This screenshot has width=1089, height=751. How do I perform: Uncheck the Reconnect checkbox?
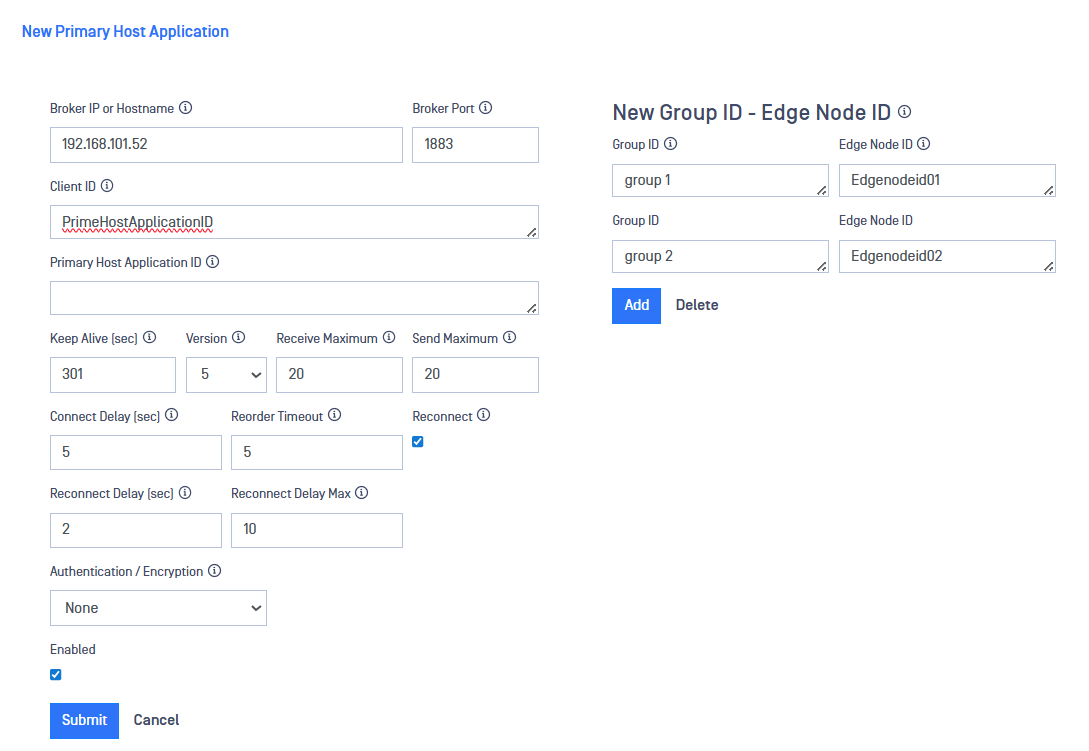point(418,442)
